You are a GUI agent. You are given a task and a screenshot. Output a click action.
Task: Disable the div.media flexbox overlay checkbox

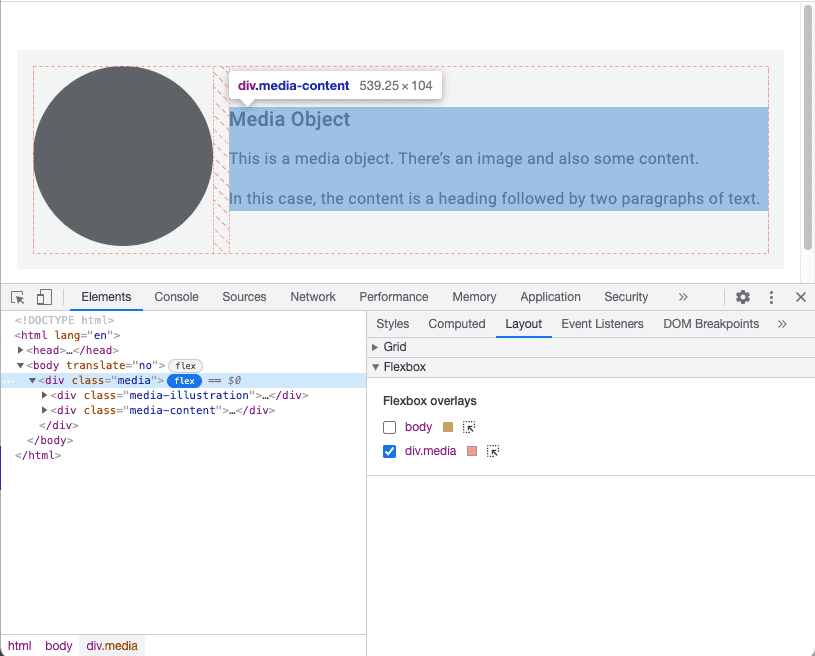pyautogui.click(x=389, y=451)
